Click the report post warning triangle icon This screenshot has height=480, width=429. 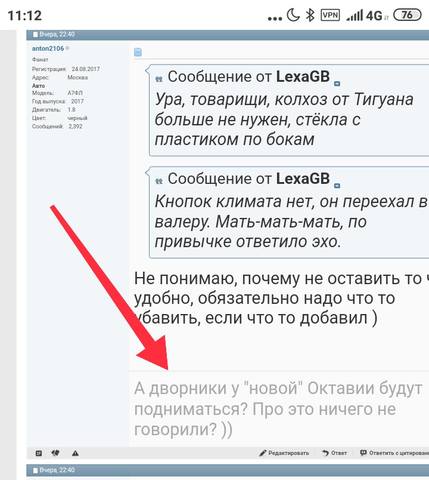coord(75,453)
